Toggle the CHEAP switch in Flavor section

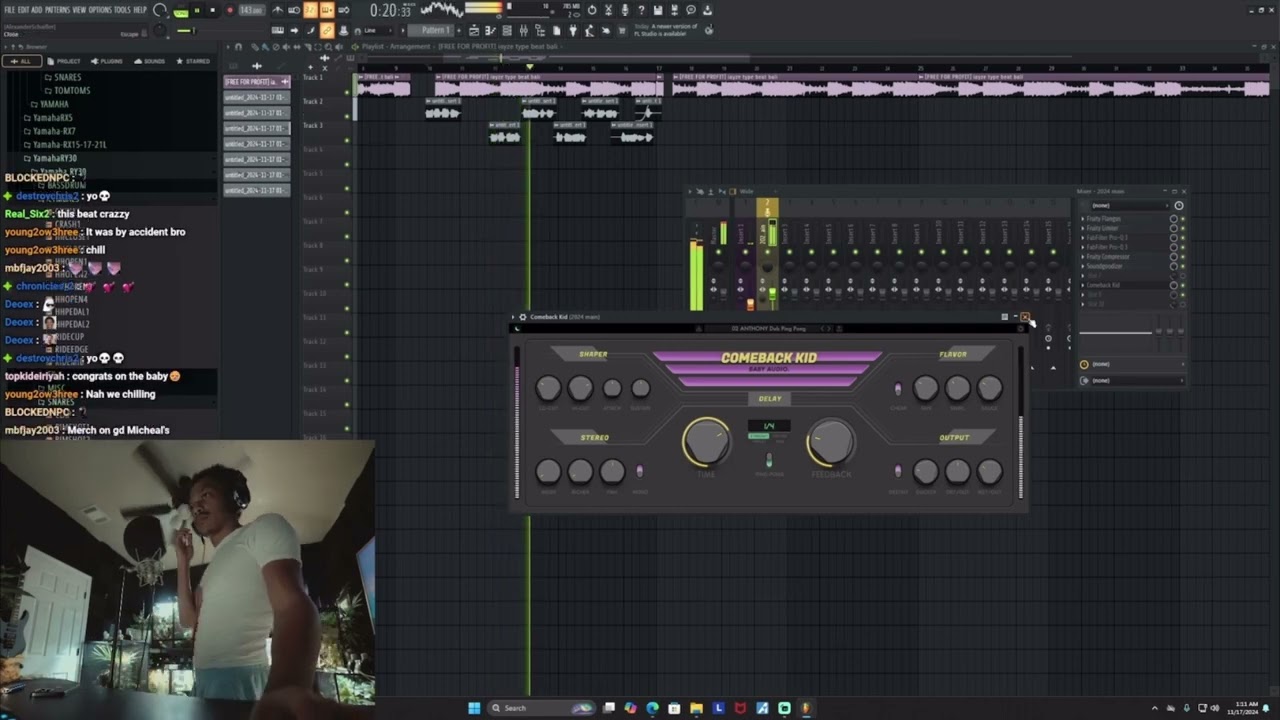898,388
